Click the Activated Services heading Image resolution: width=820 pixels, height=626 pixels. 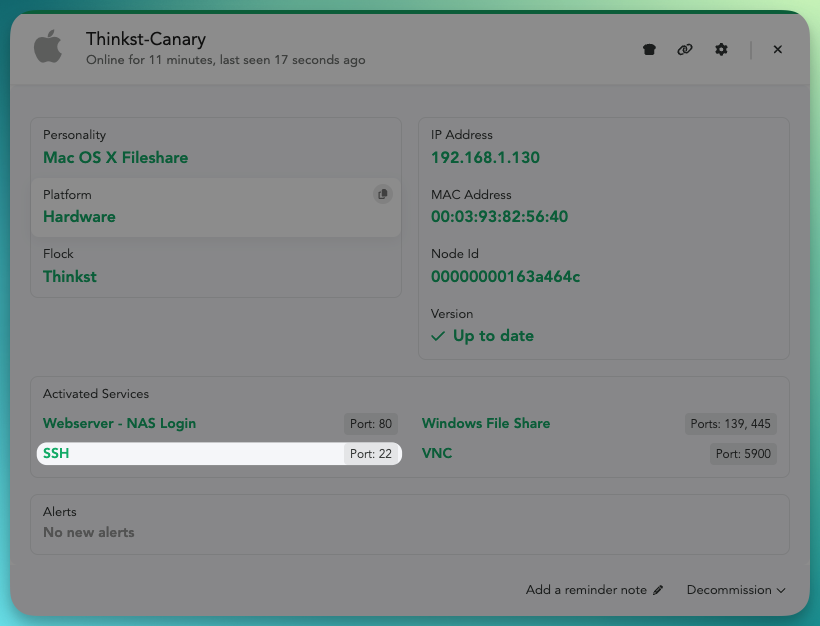click(x=96, y=394)
